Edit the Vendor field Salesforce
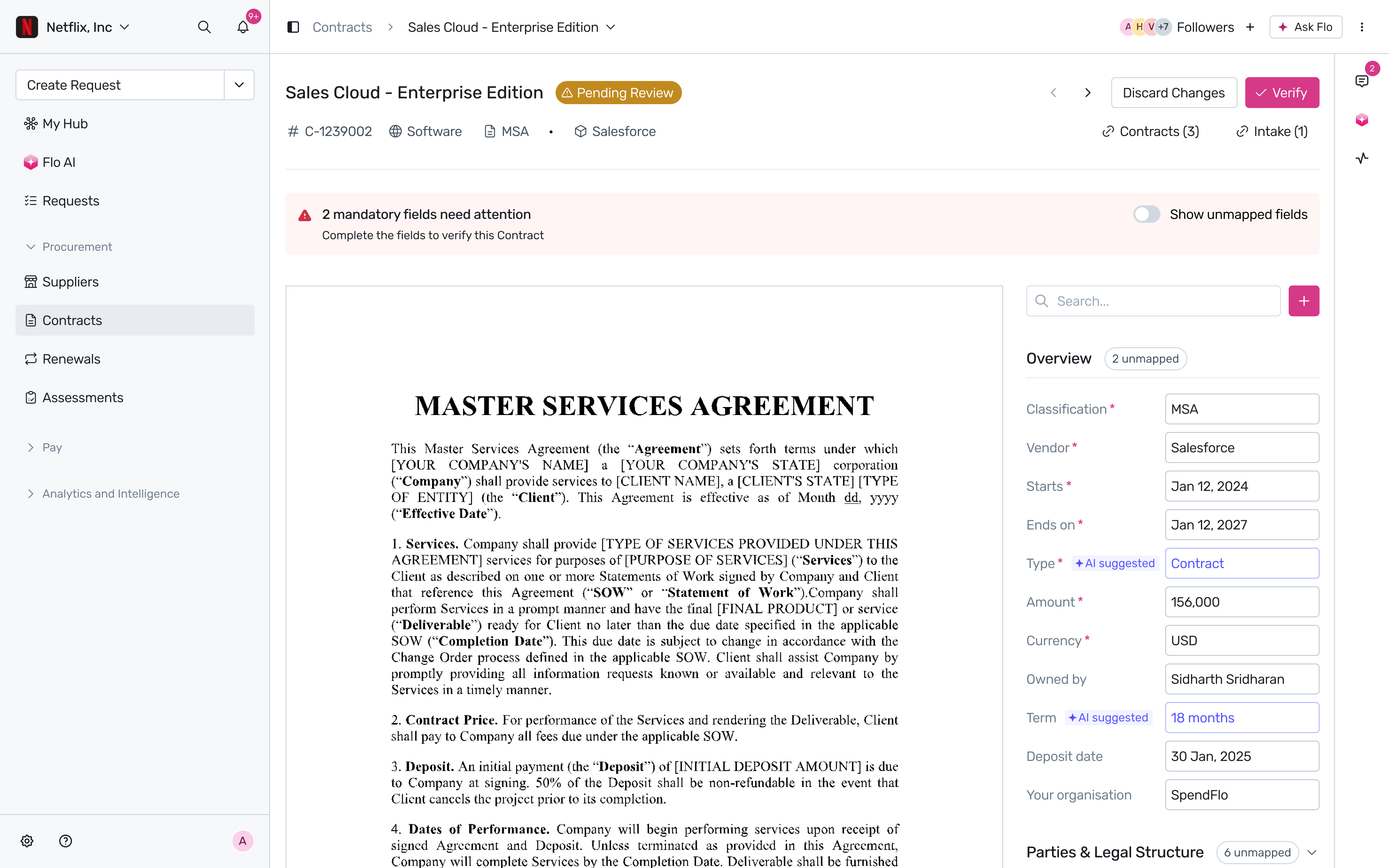 (x=1242, y=447)
